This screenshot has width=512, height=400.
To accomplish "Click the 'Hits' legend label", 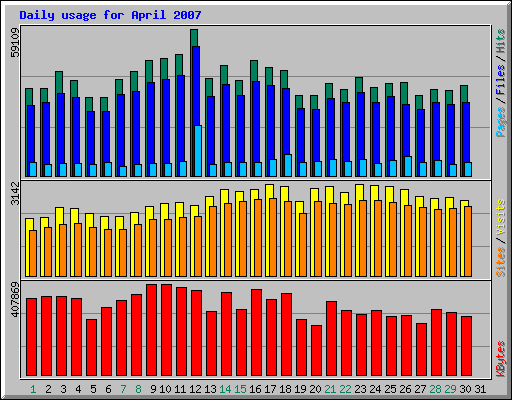I will pos(501,41).
